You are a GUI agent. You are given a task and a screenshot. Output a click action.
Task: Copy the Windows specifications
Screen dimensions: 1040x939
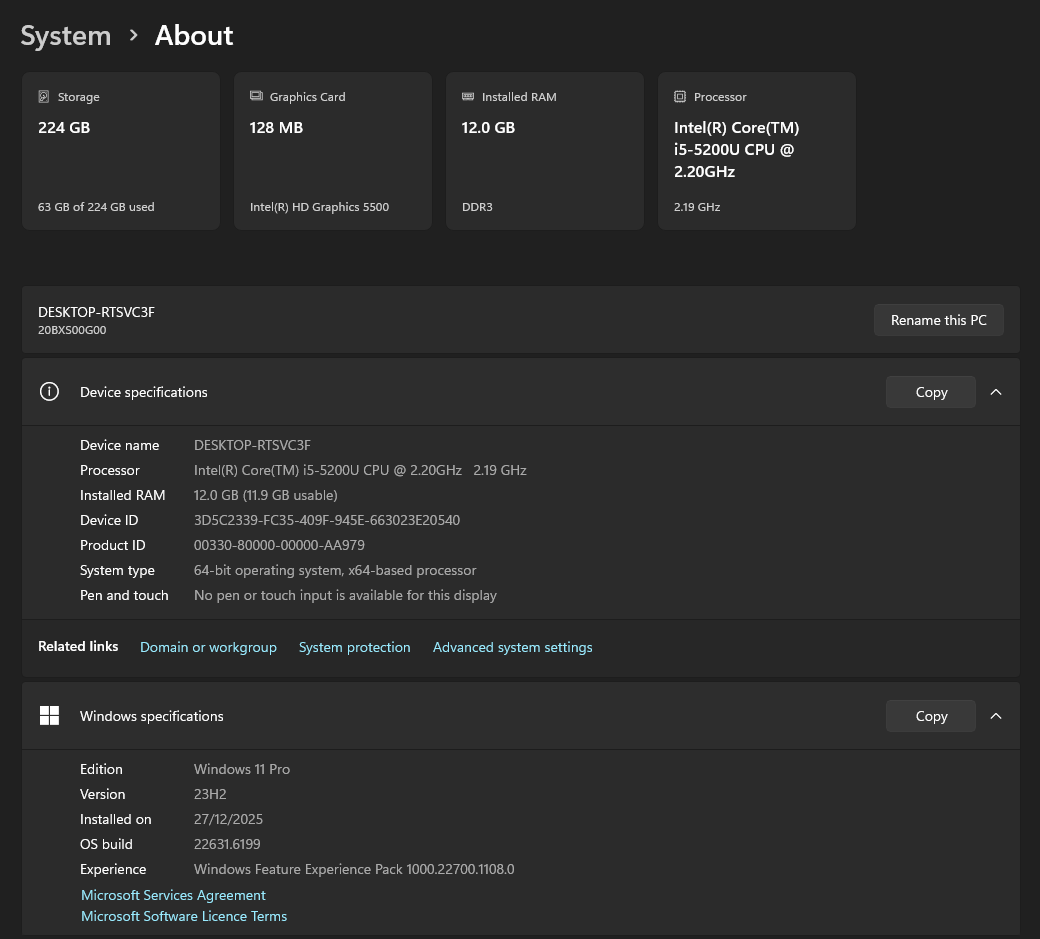[x=930, y=716]
